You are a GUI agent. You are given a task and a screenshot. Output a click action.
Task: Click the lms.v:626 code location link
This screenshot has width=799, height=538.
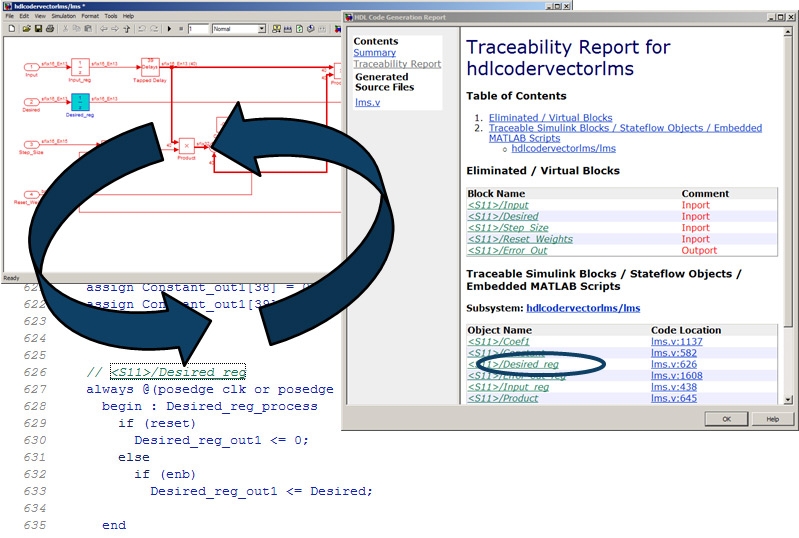[x=670, y=364]
